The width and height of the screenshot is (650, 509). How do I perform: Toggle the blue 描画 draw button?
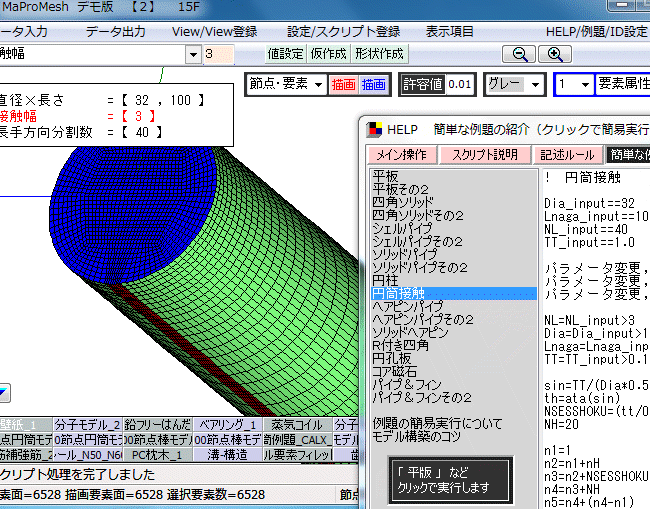click(373, 85)
